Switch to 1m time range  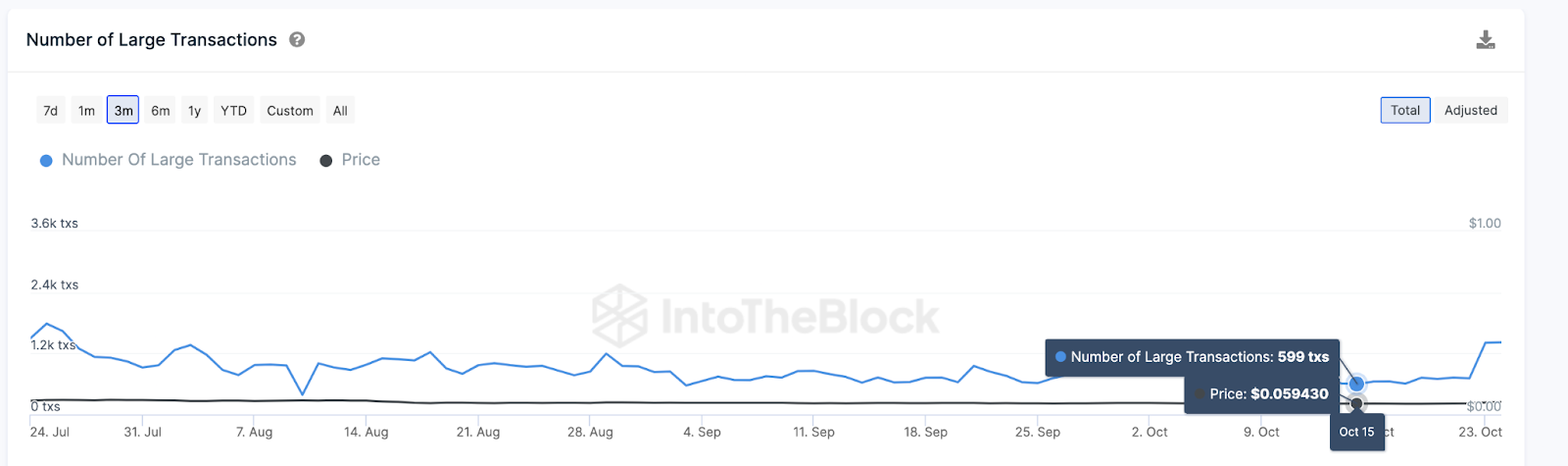coord(87,111)
